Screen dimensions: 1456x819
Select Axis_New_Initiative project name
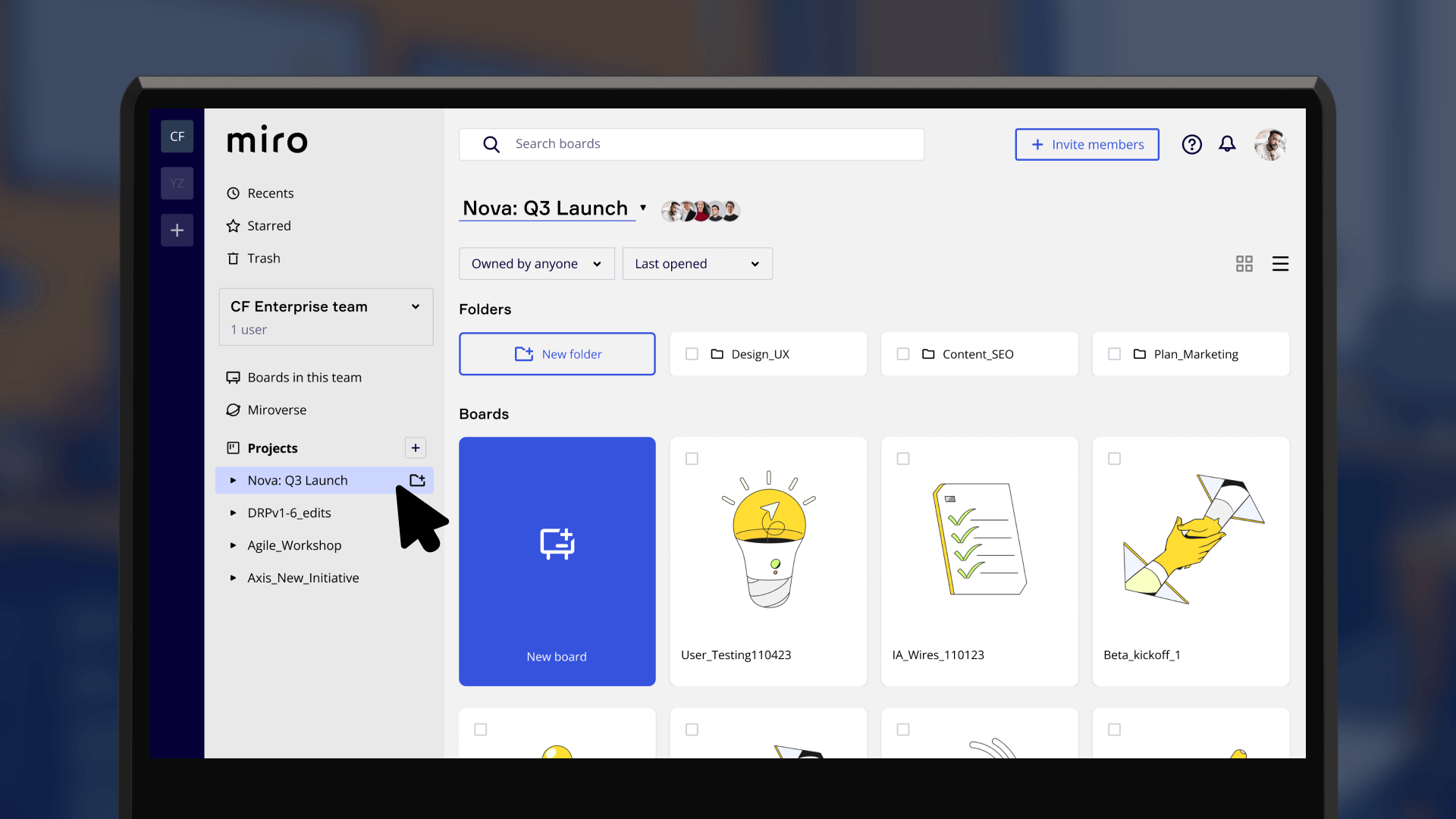[303, 578]
